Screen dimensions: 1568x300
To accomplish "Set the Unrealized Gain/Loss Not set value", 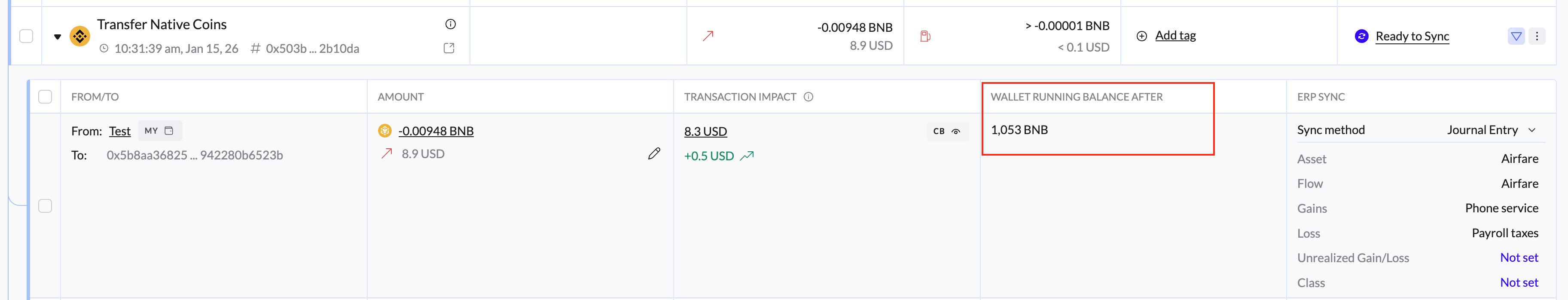I will point(1519,258).
